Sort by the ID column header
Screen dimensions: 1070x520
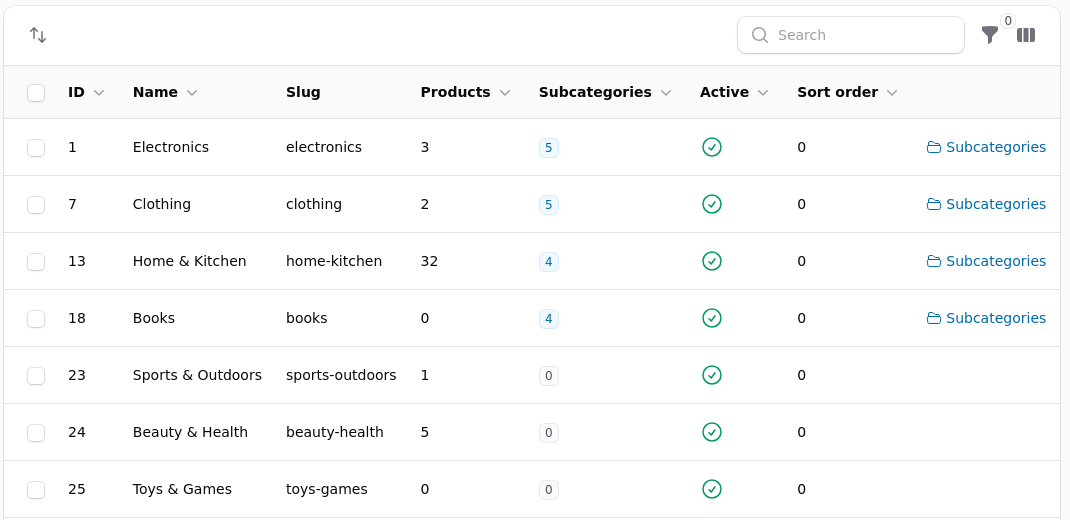pyautogui.click(x=86, y=92)
